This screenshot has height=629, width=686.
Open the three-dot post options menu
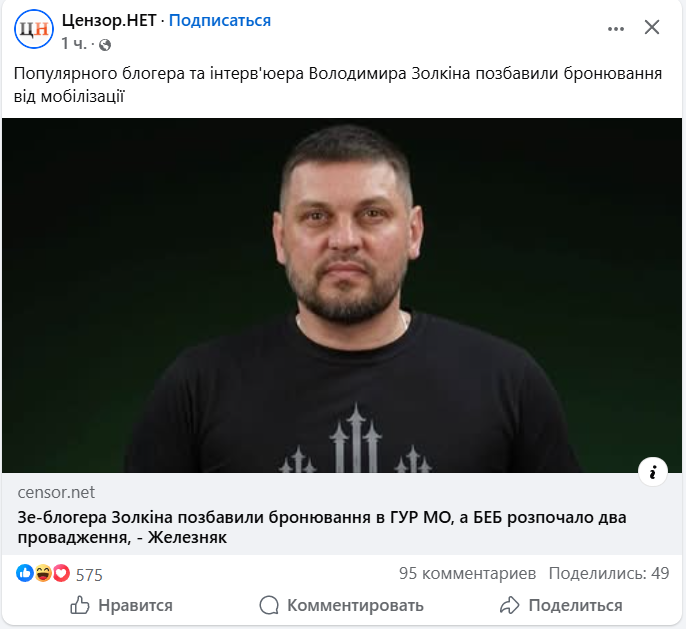click(616, 29)
